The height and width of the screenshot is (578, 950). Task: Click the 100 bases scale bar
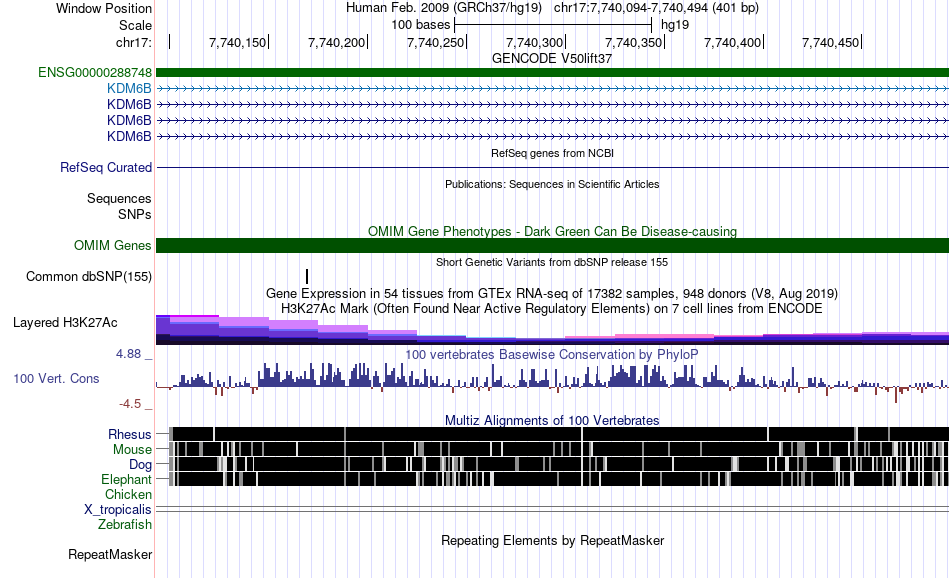click(553, 25)
